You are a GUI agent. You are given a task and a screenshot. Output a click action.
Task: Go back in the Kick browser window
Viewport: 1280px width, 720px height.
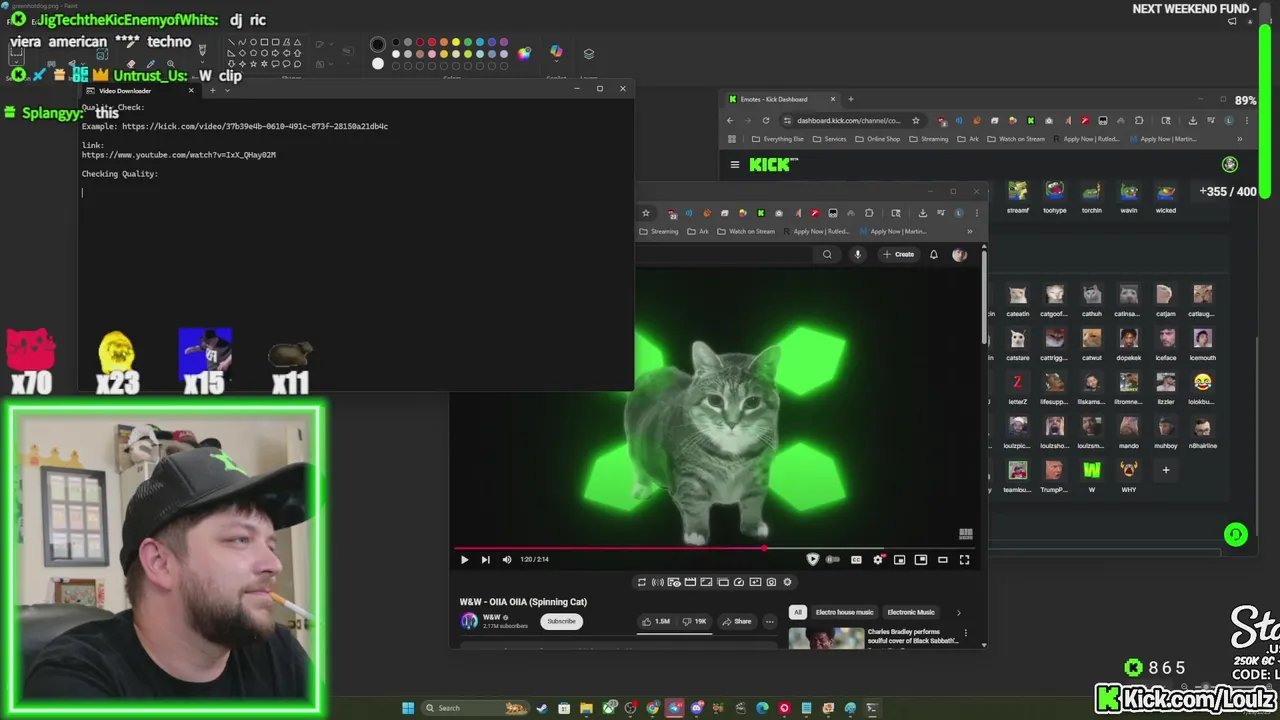(730, 121)
